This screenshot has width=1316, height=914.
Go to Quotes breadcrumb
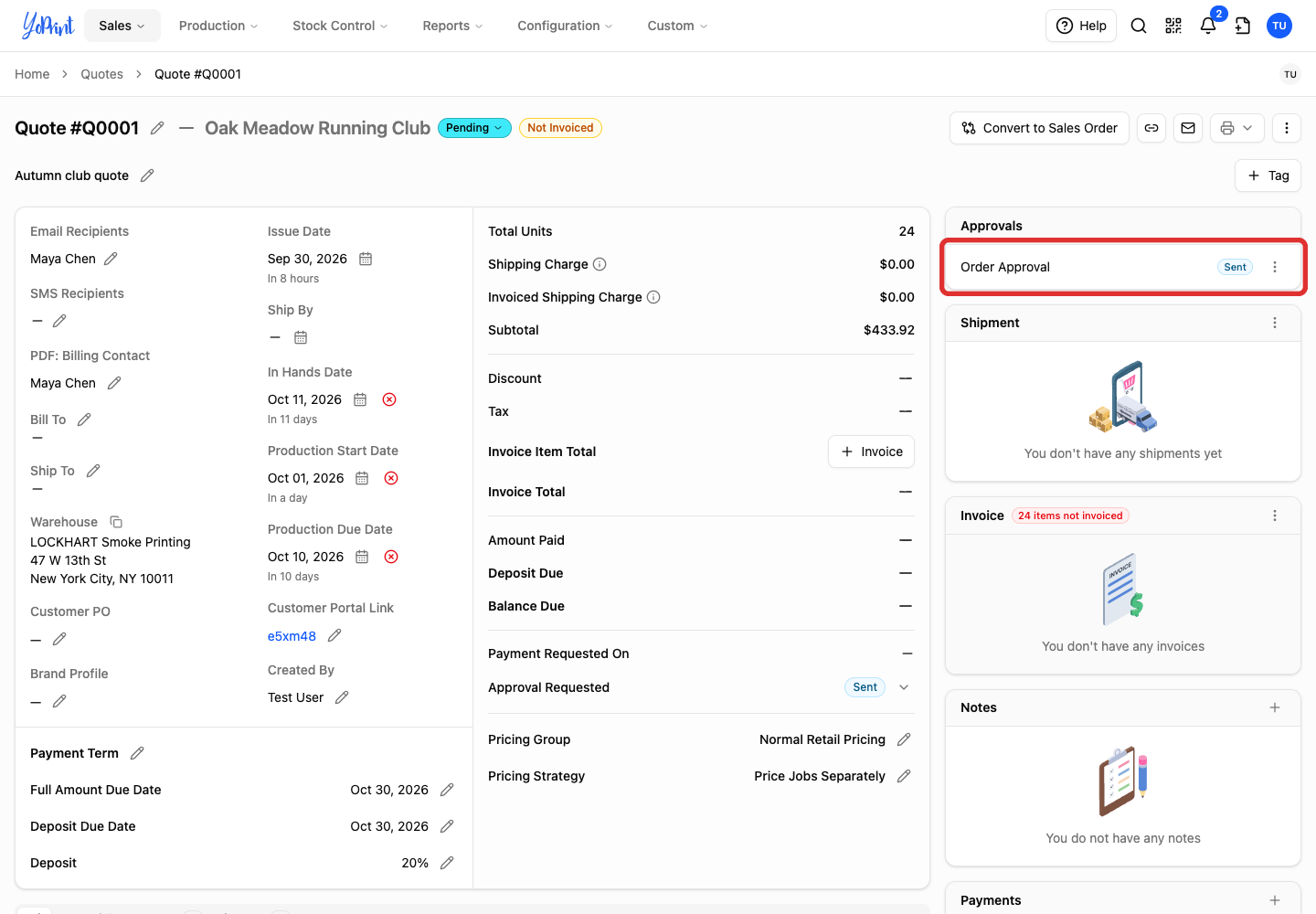pos(101,74)
